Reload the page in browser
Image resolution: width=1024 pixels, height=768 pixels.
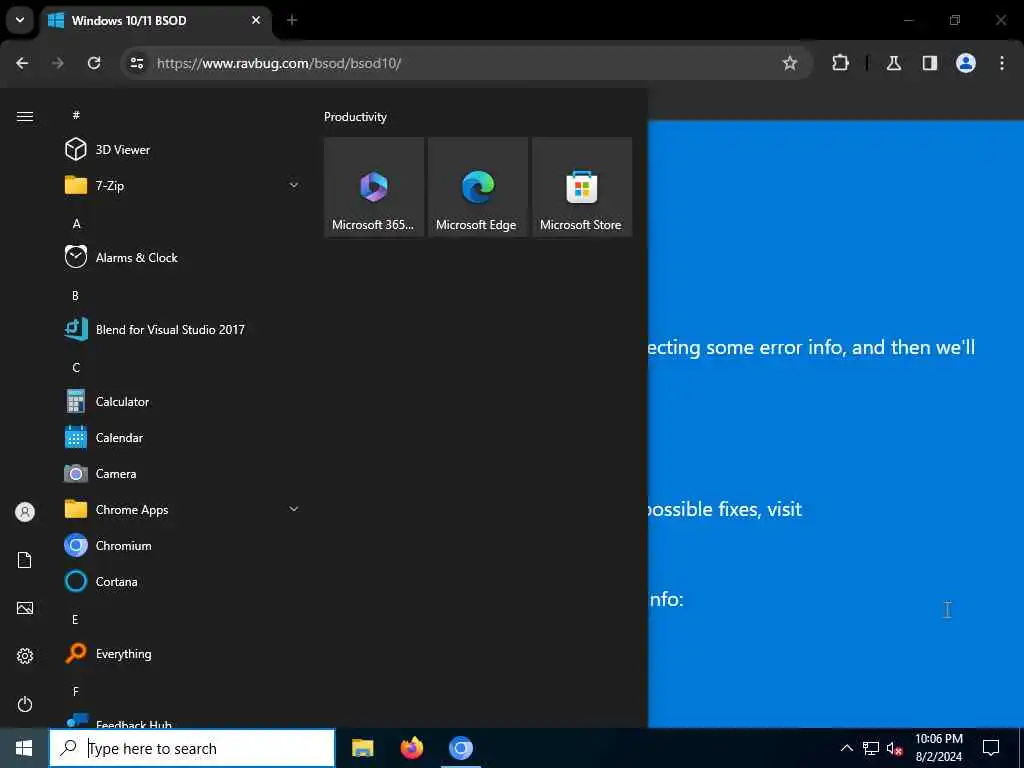click(94, 63)
